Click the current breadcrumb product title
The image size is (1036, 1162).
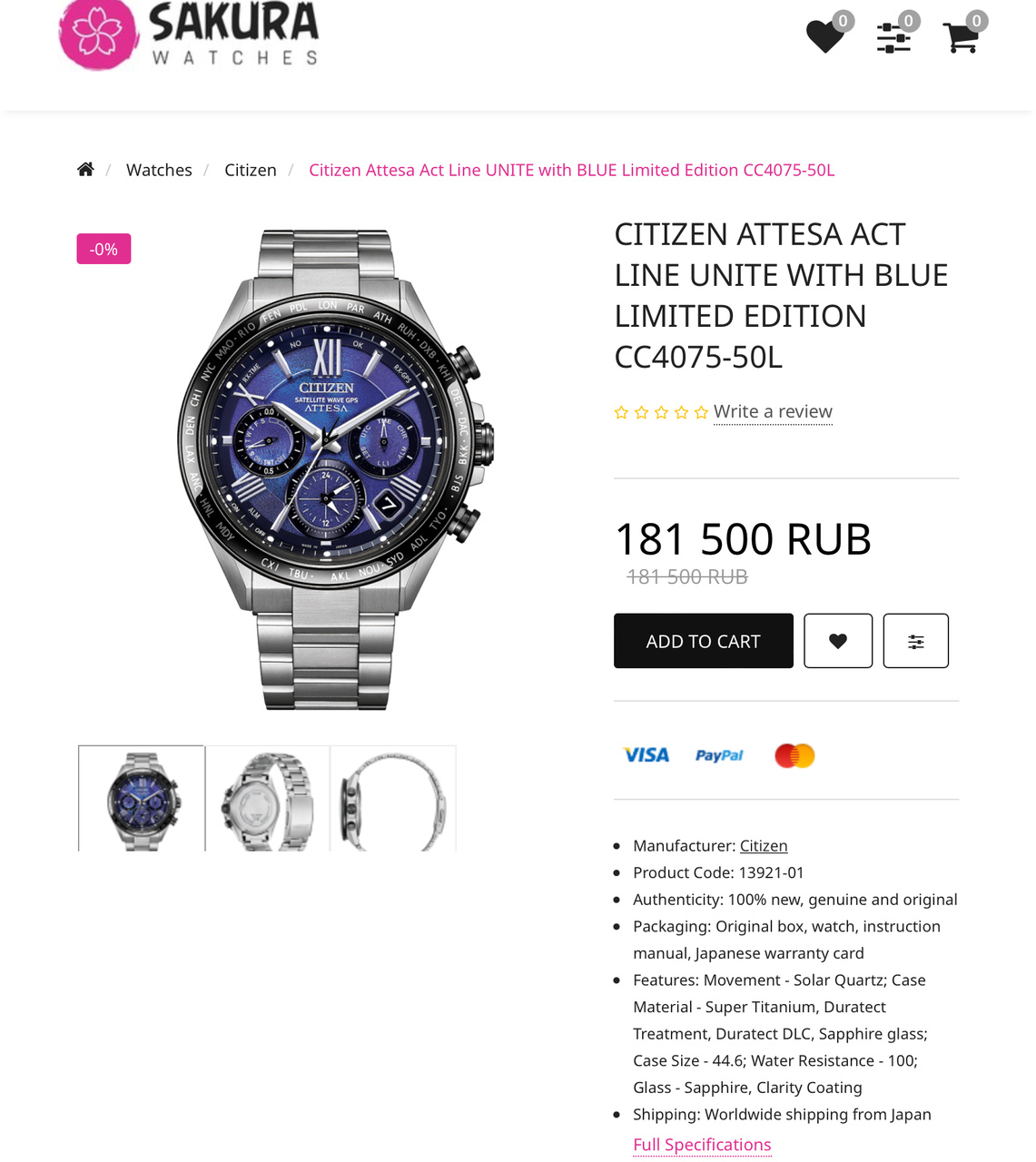click(x=572, y=170)
